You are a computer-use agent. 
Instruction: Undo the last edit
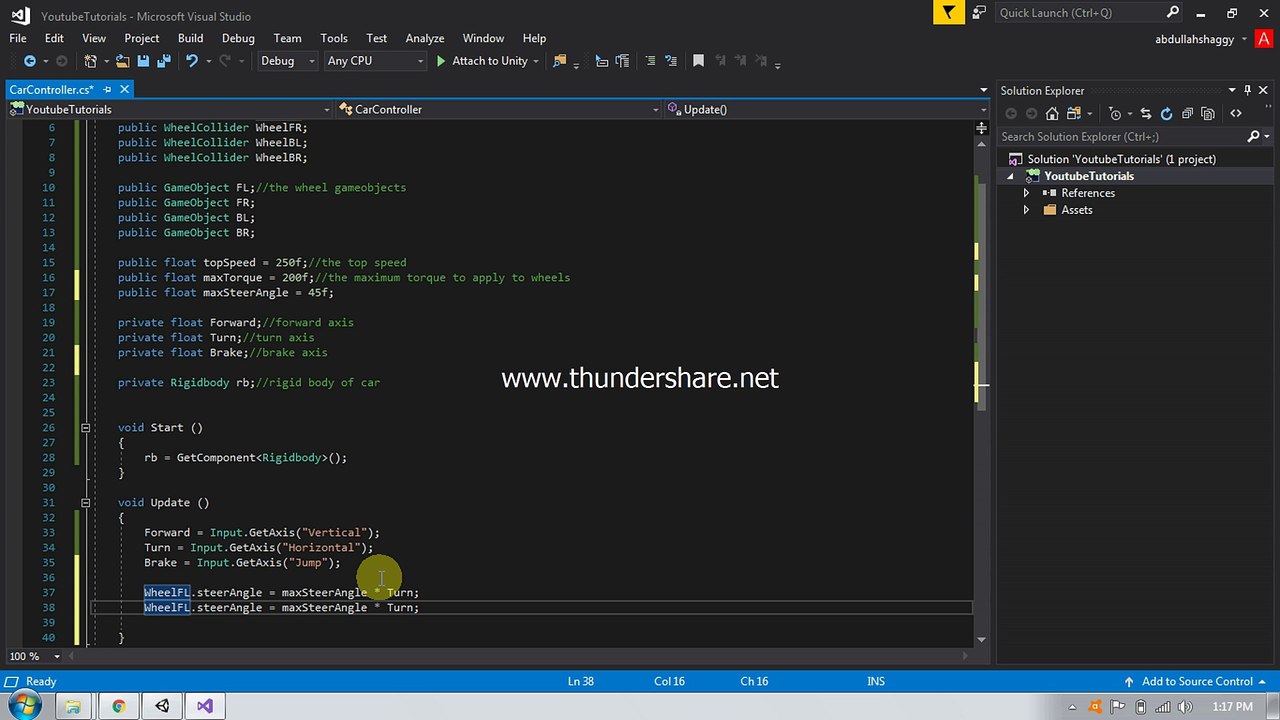[191, 61]
